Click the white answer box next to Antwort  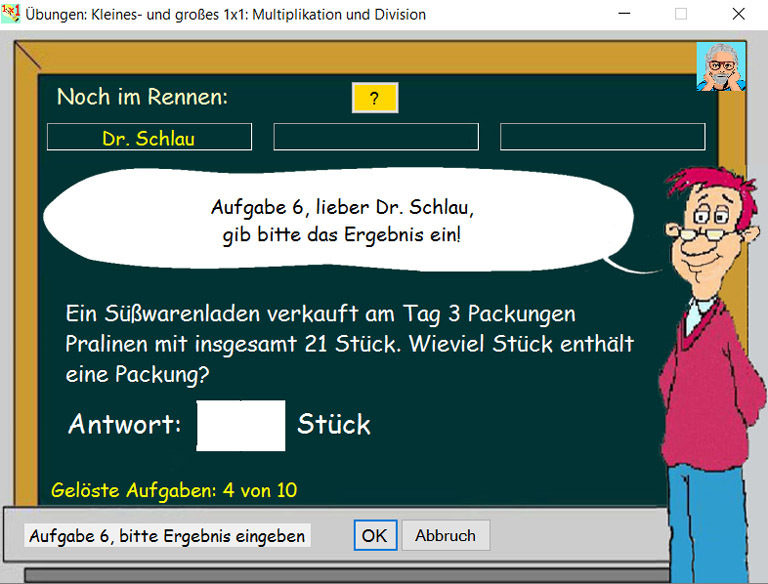click(240, 425)
